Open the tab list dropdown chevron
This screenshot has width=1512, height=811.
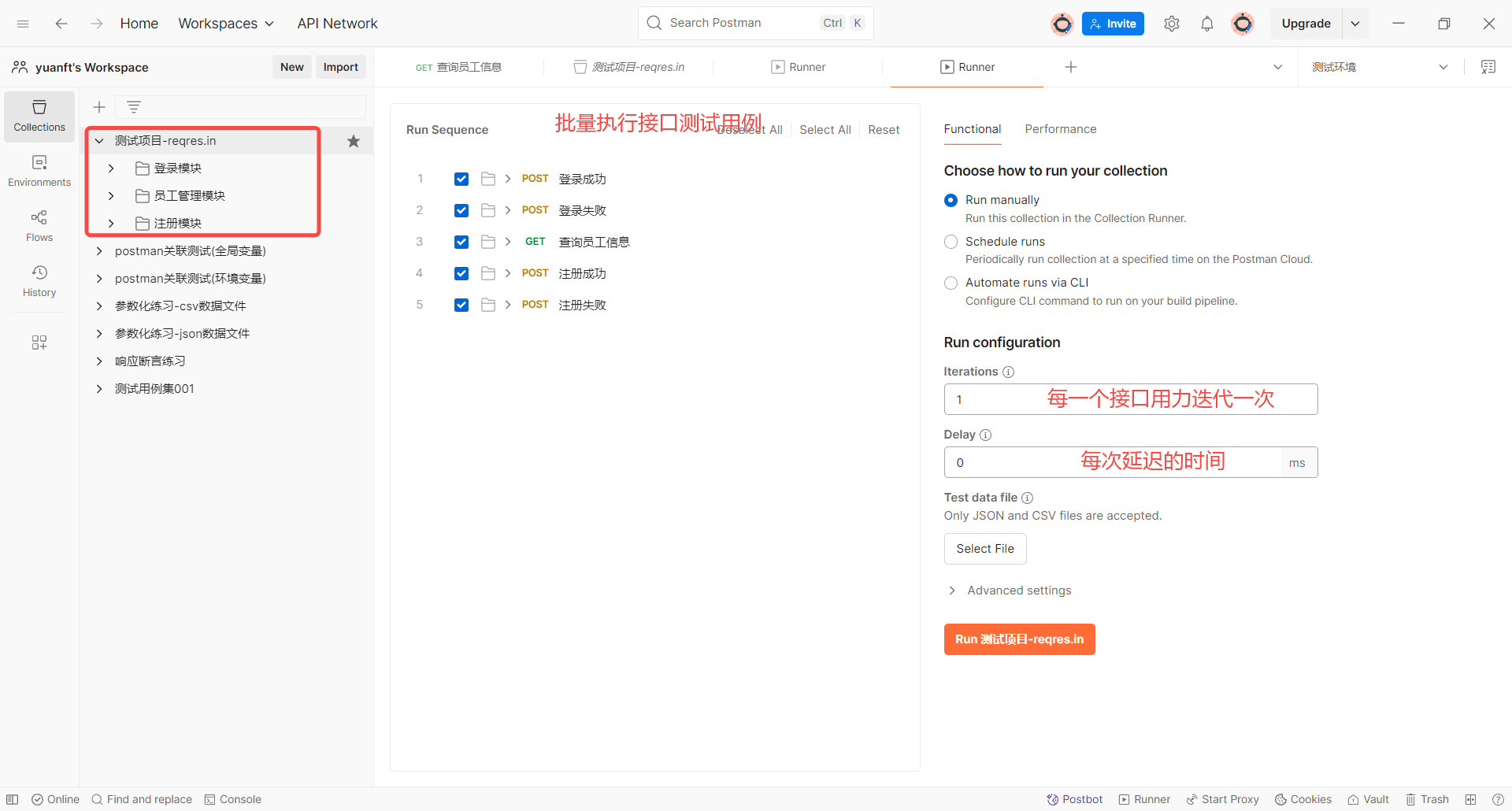tap(1277, 67)
